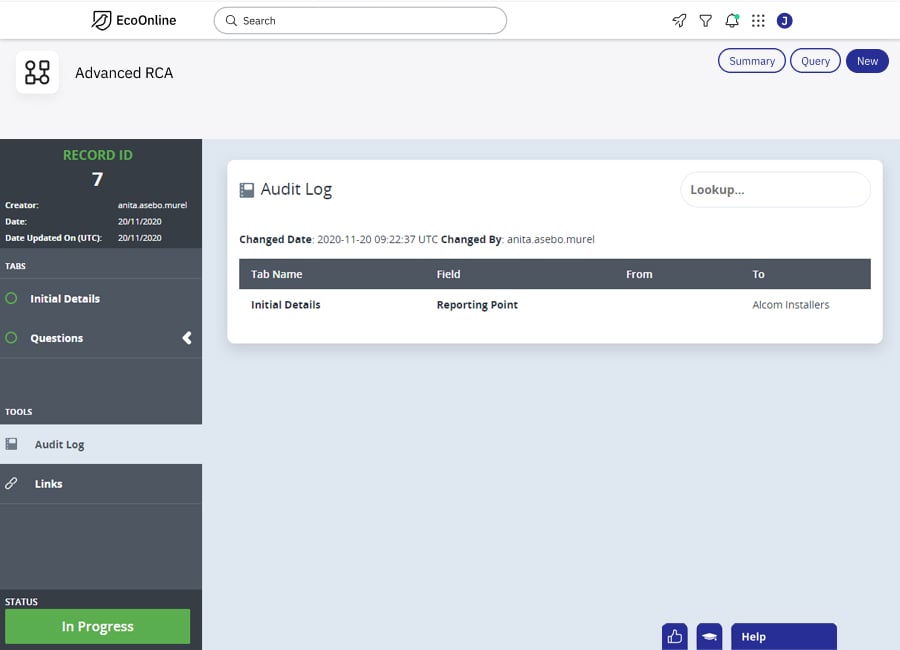Click the Query button
The width and height of the screenshot is (900, 650).
(815, 61)
